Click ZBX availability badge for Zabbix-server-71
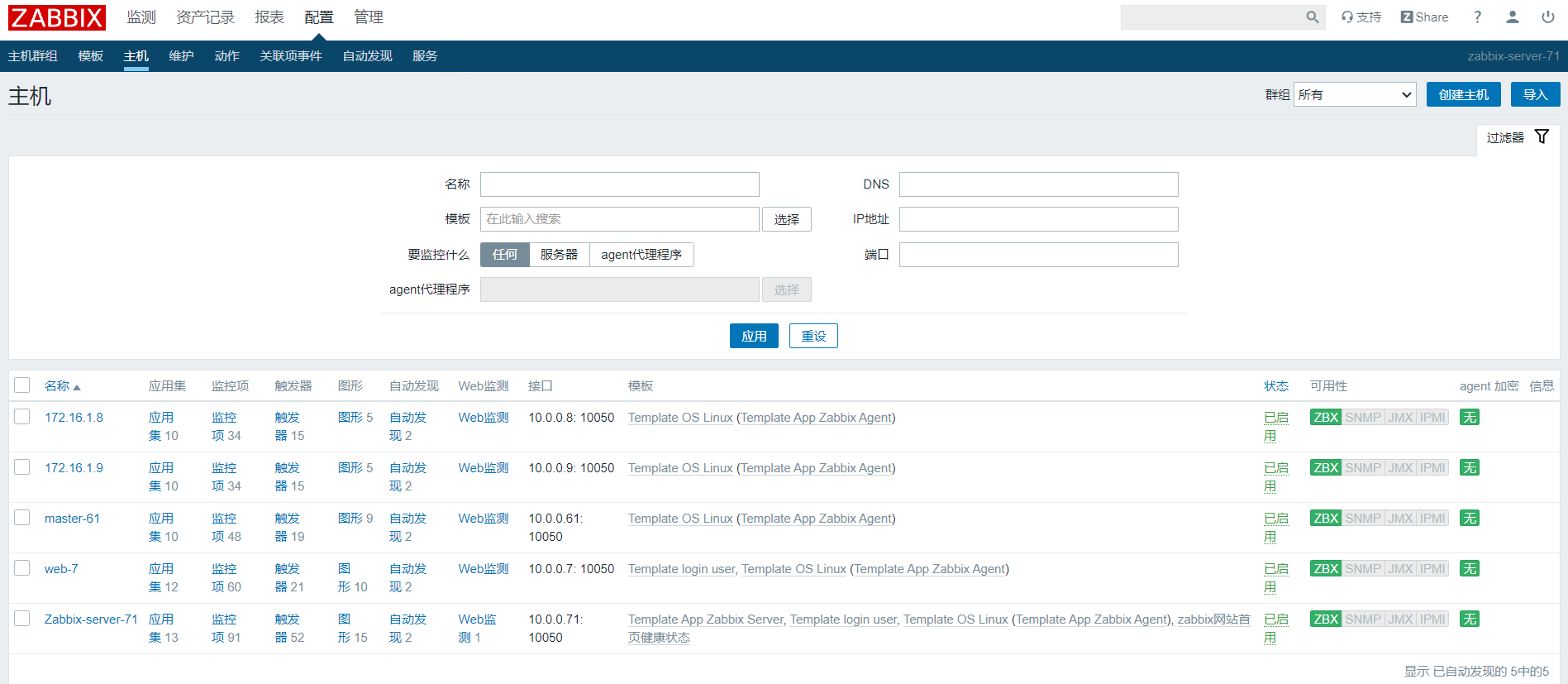Screen dimensions: 1568x684 (x=1326, y=619)
